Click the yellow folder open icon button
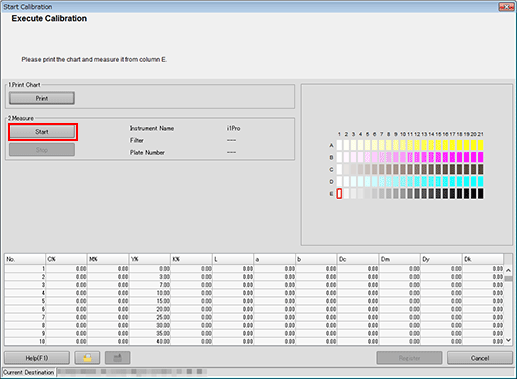Image resolution: width=517 pixels, height=379 pixels. (87, 358)
